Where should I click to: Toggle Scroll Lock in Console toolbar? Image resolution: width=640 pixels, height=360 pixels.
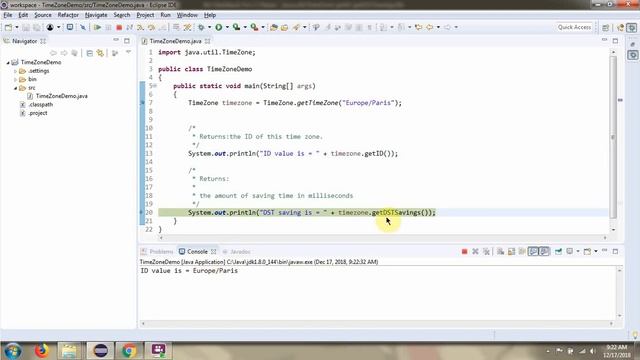[x=511, y=251]
